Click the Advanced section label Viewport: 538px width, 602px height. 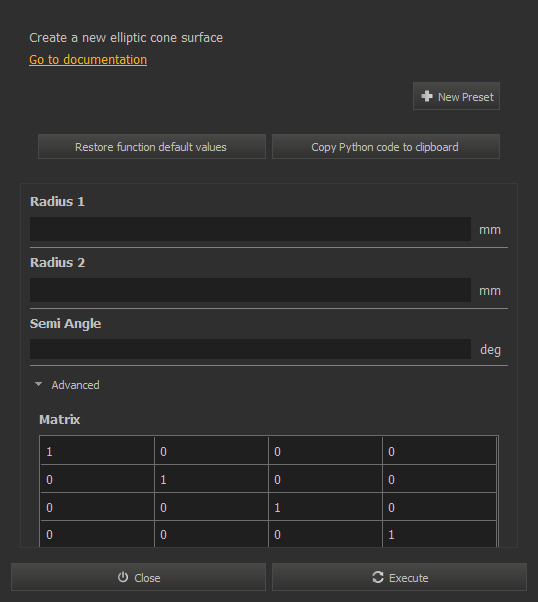click(76, 385)
